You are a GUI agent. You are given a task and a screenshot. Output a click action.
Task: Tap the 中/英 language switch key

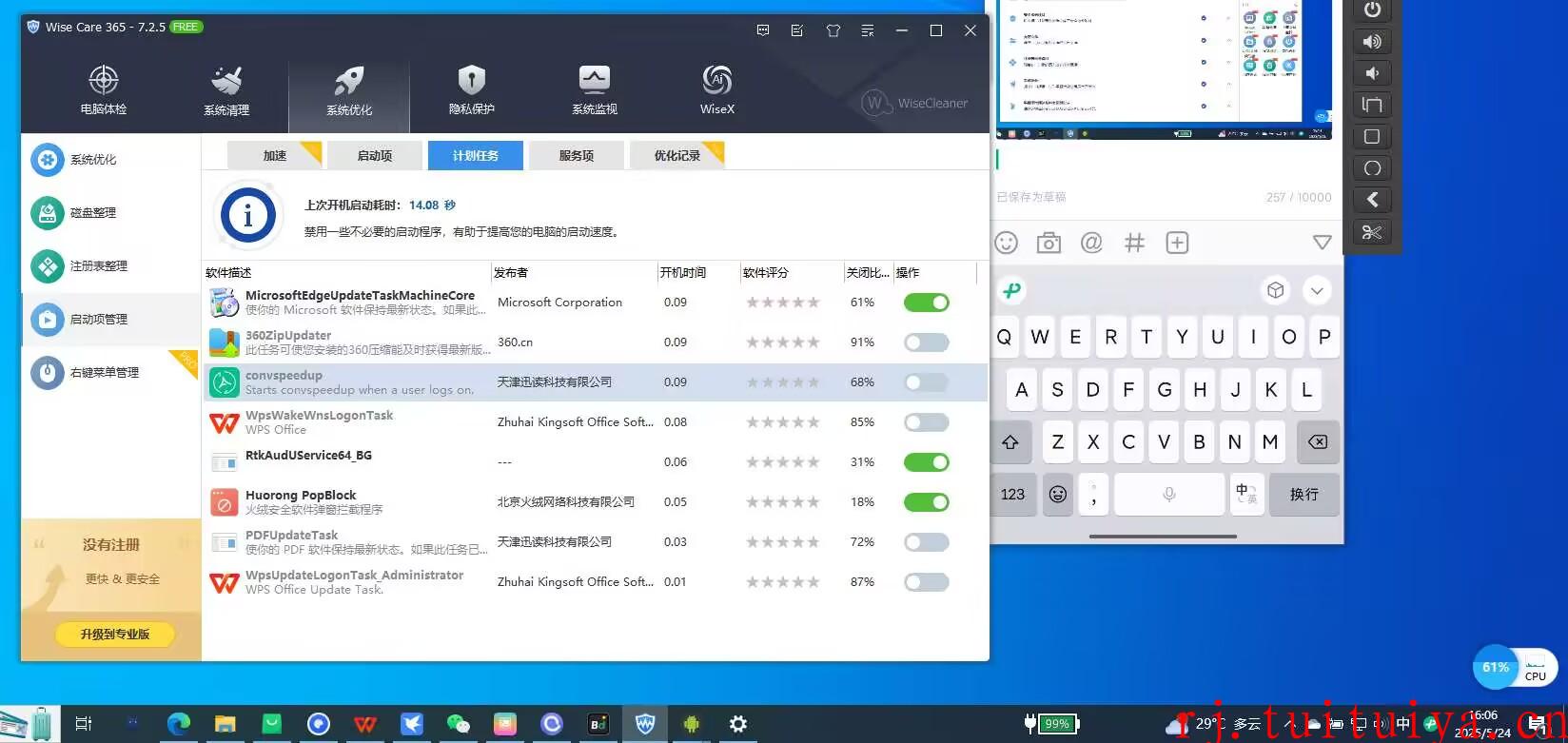[1246, 495]
